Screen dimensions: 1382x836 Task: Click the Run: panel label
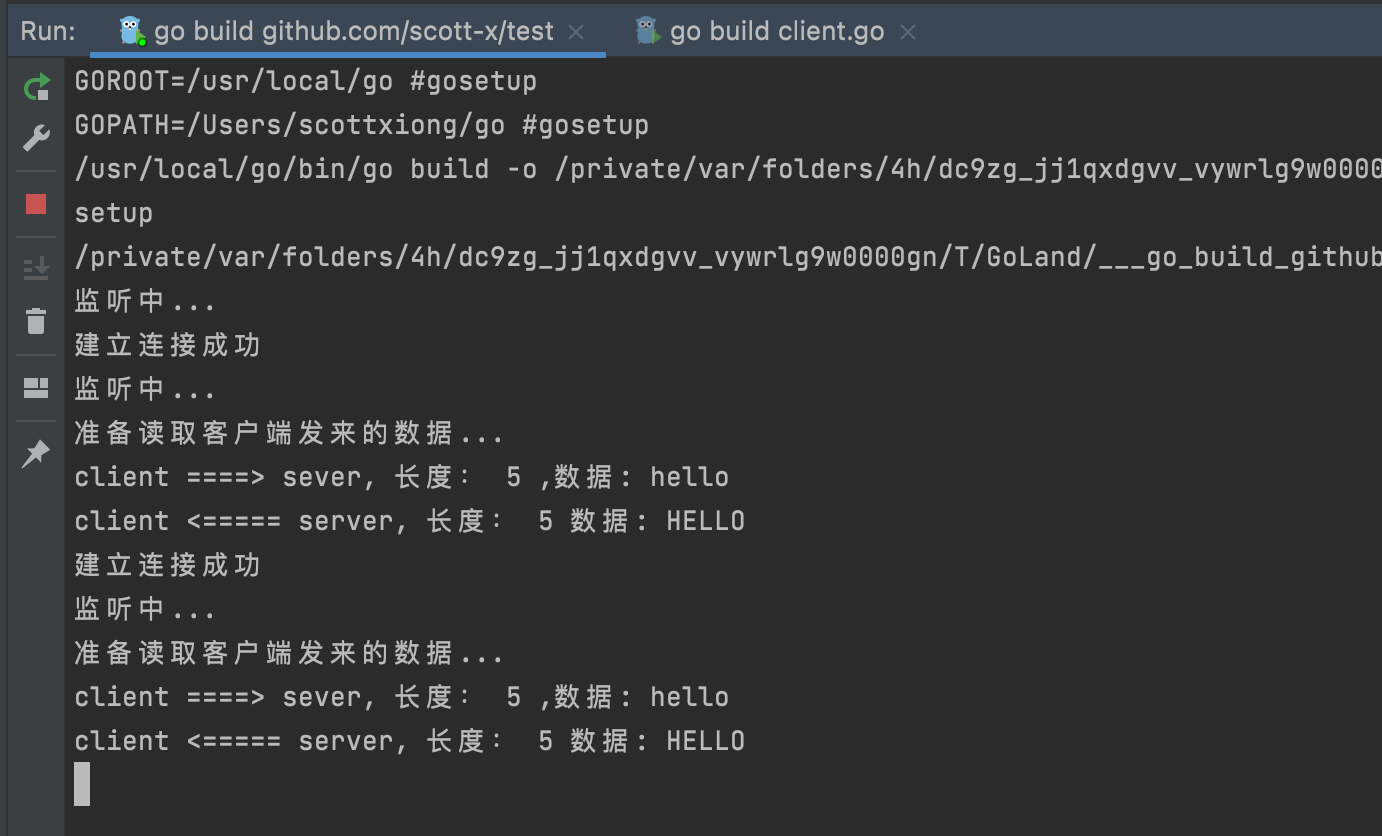[47, 31]
